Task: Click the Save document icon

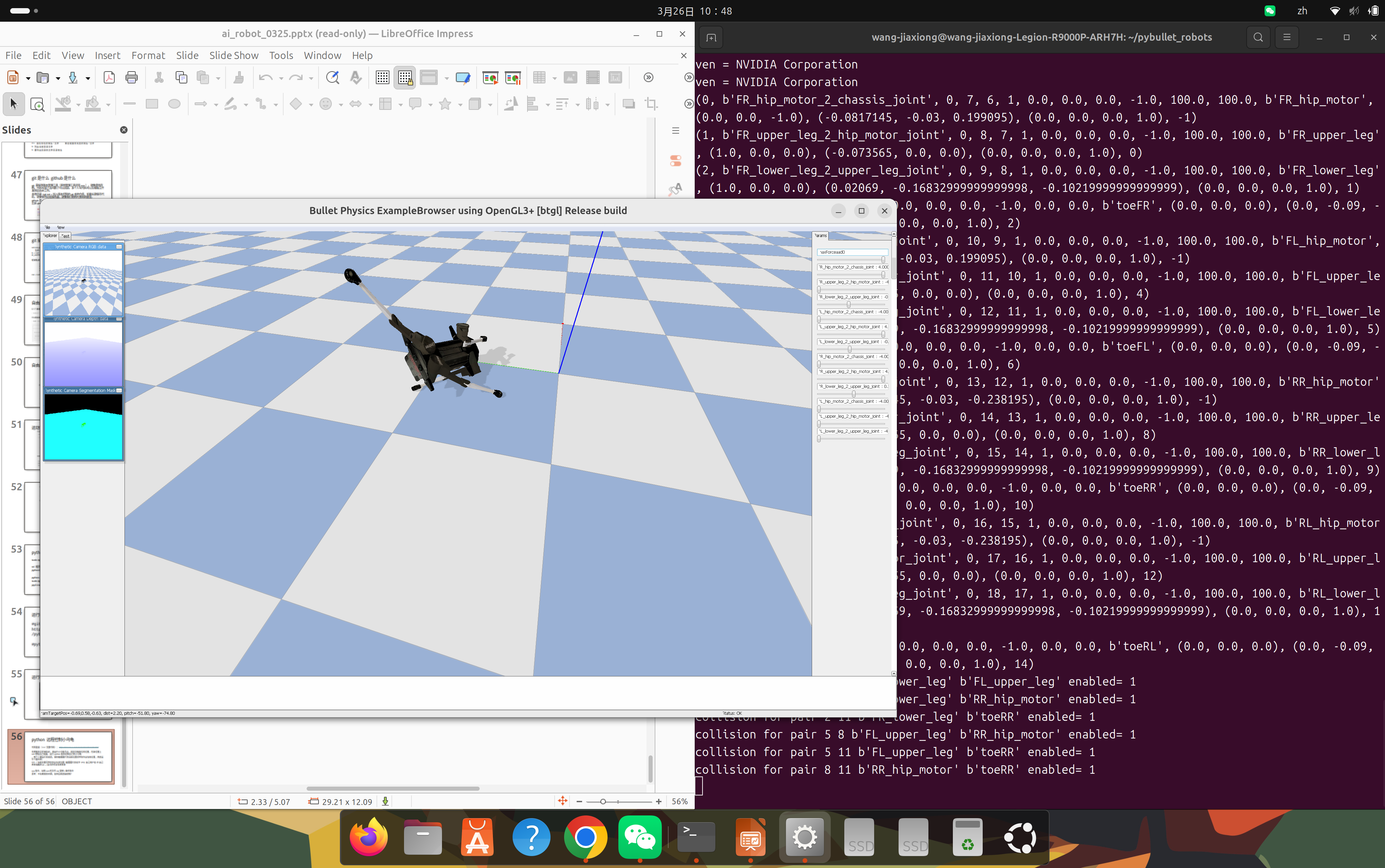Action: [x=73, y=78]
